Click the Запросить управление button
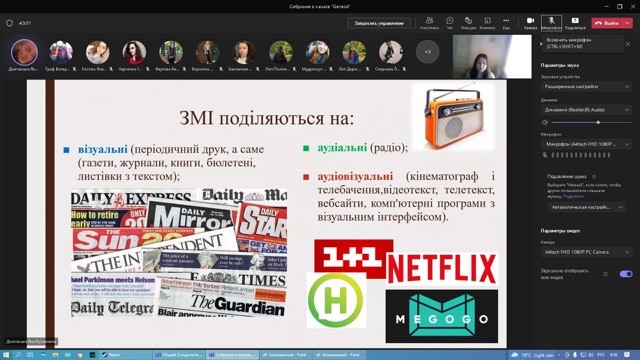This screenshot has height=360, width=640. [379, 23]
